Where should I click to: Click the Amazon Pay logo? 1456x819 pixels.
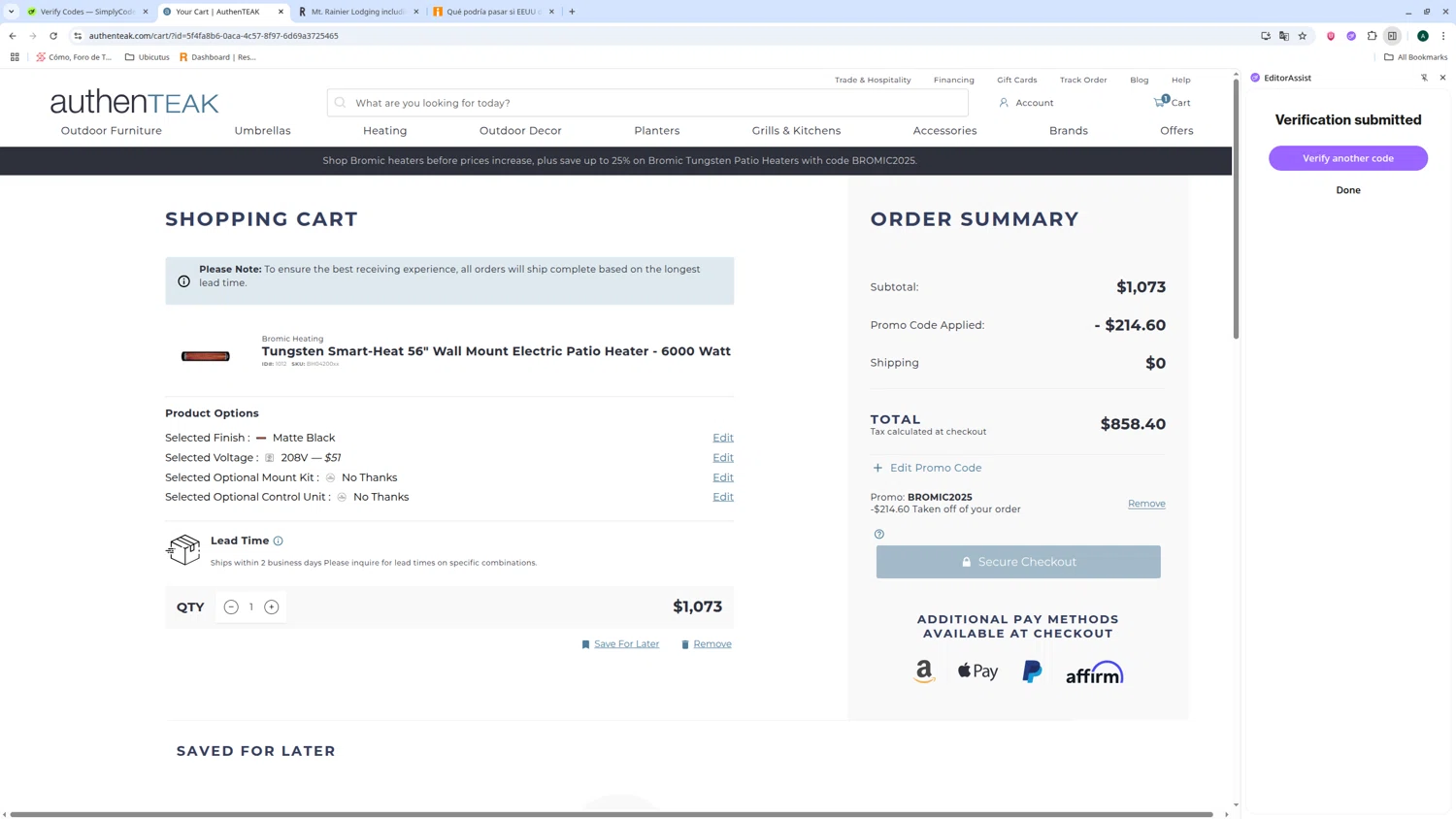pyautogui.click(x=924, y=672)
